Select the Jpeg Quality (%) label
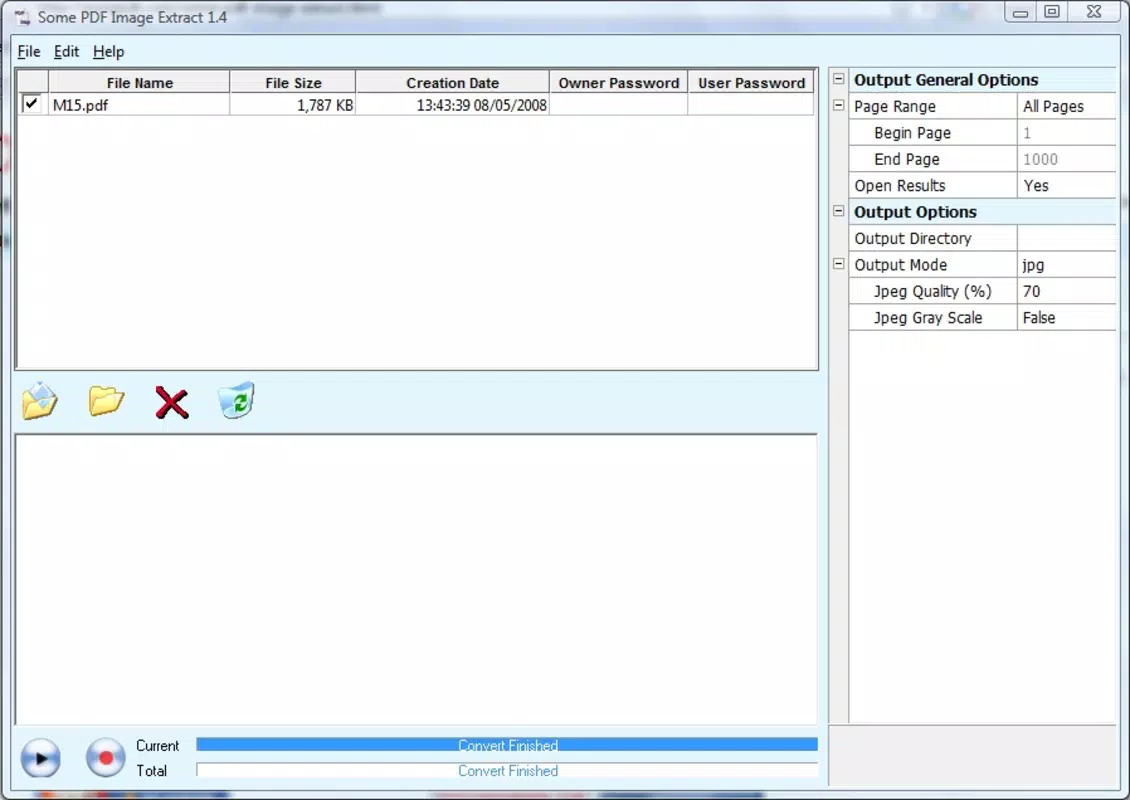1130x800 pixels. point(933,292)
